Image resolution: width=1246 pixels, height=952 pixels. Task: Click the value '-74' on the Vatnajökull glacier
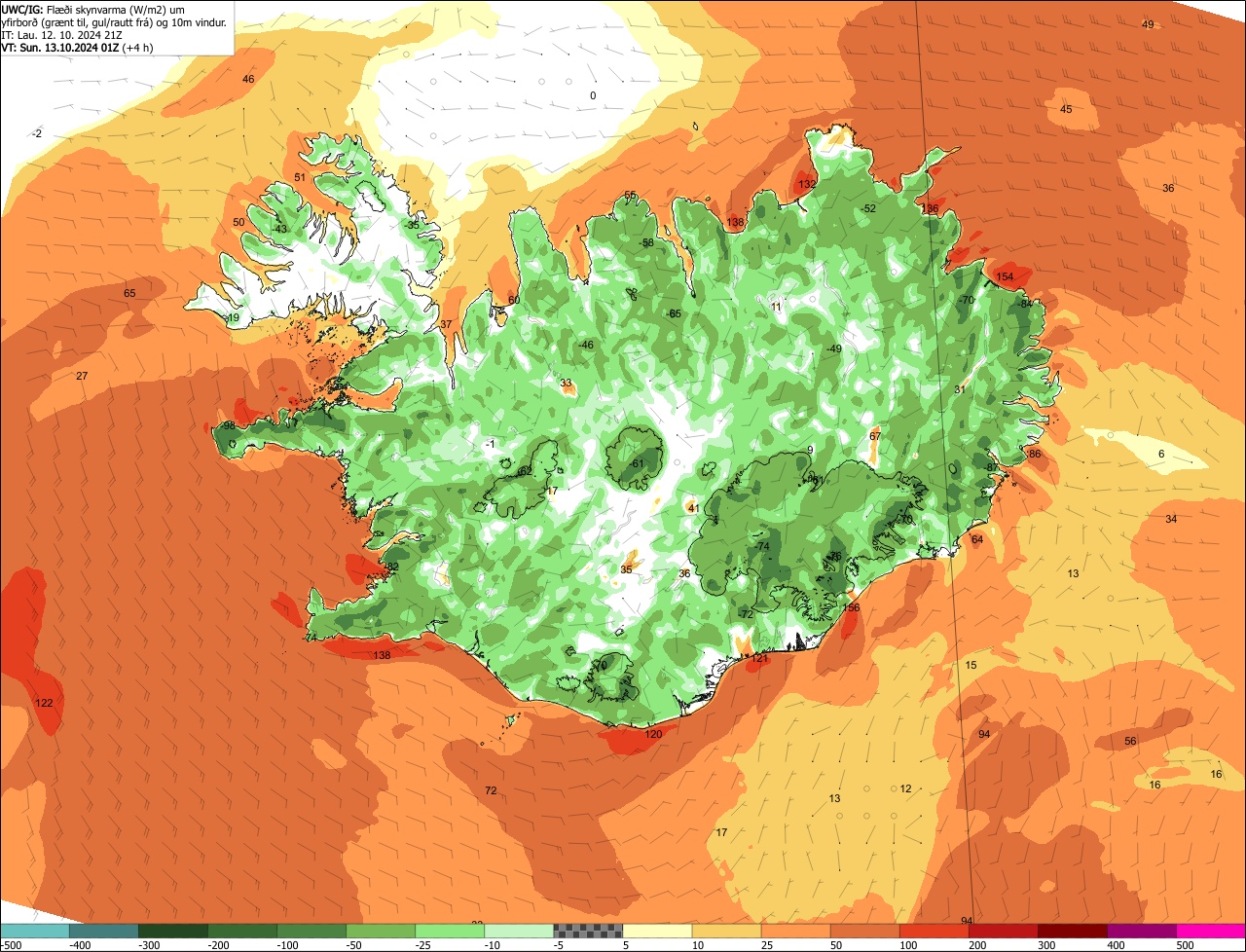761,547
